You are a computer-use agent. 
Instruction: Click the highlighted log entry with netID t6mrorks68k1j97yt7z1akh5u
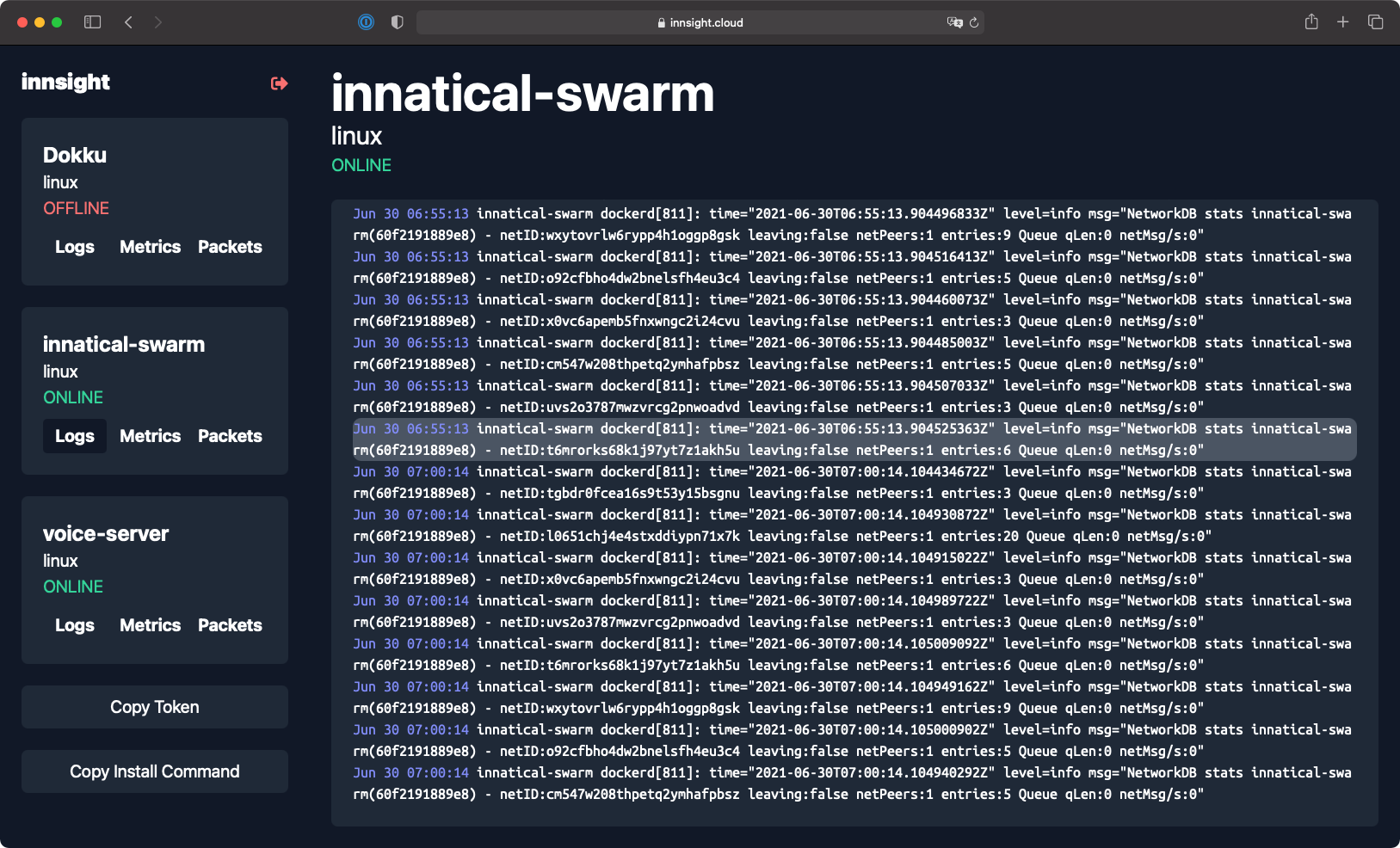coord(854,439)
